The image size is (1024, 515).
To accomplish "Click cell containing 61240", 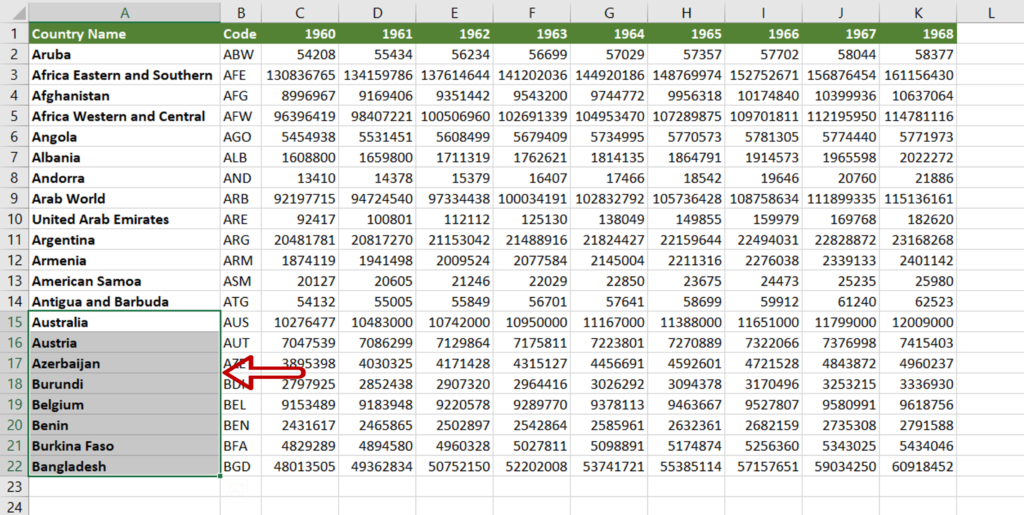I will 841,302.
